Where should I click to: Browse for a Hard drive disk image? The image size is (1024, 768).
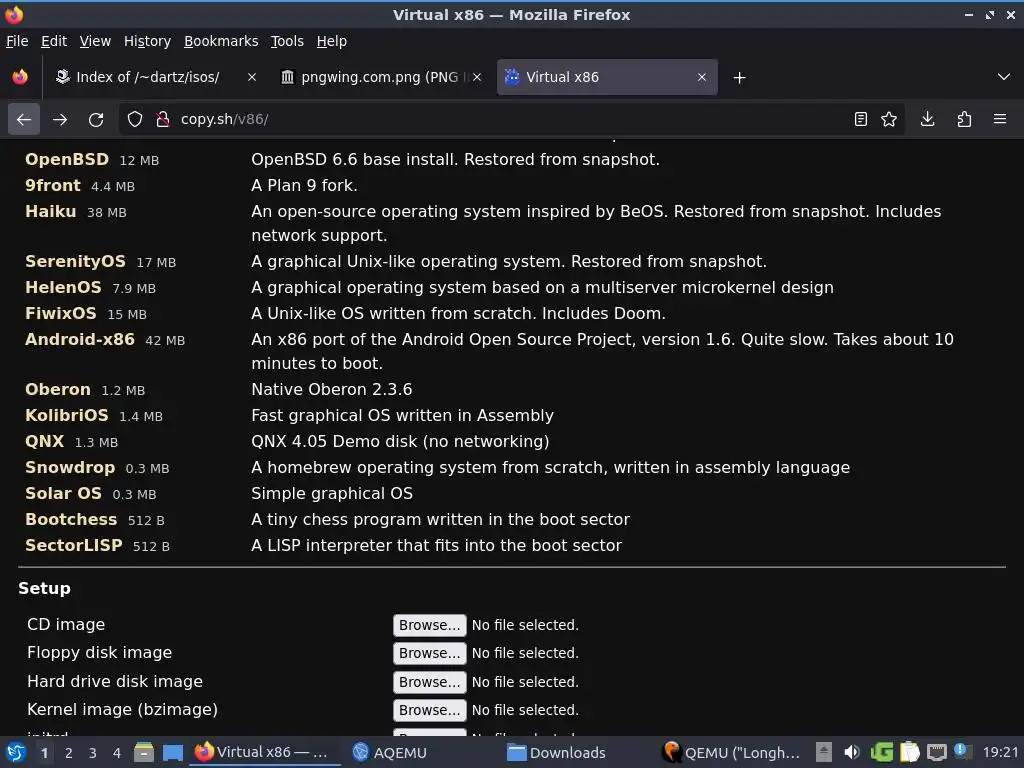[429, 682]
